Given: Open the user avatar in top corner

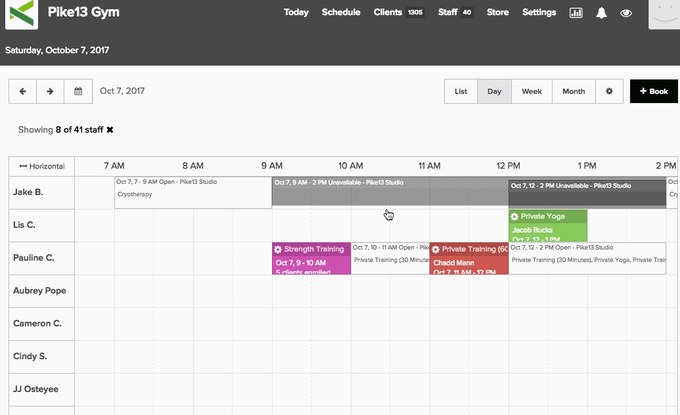Looking at the screenshot, I should pos(664,14).
